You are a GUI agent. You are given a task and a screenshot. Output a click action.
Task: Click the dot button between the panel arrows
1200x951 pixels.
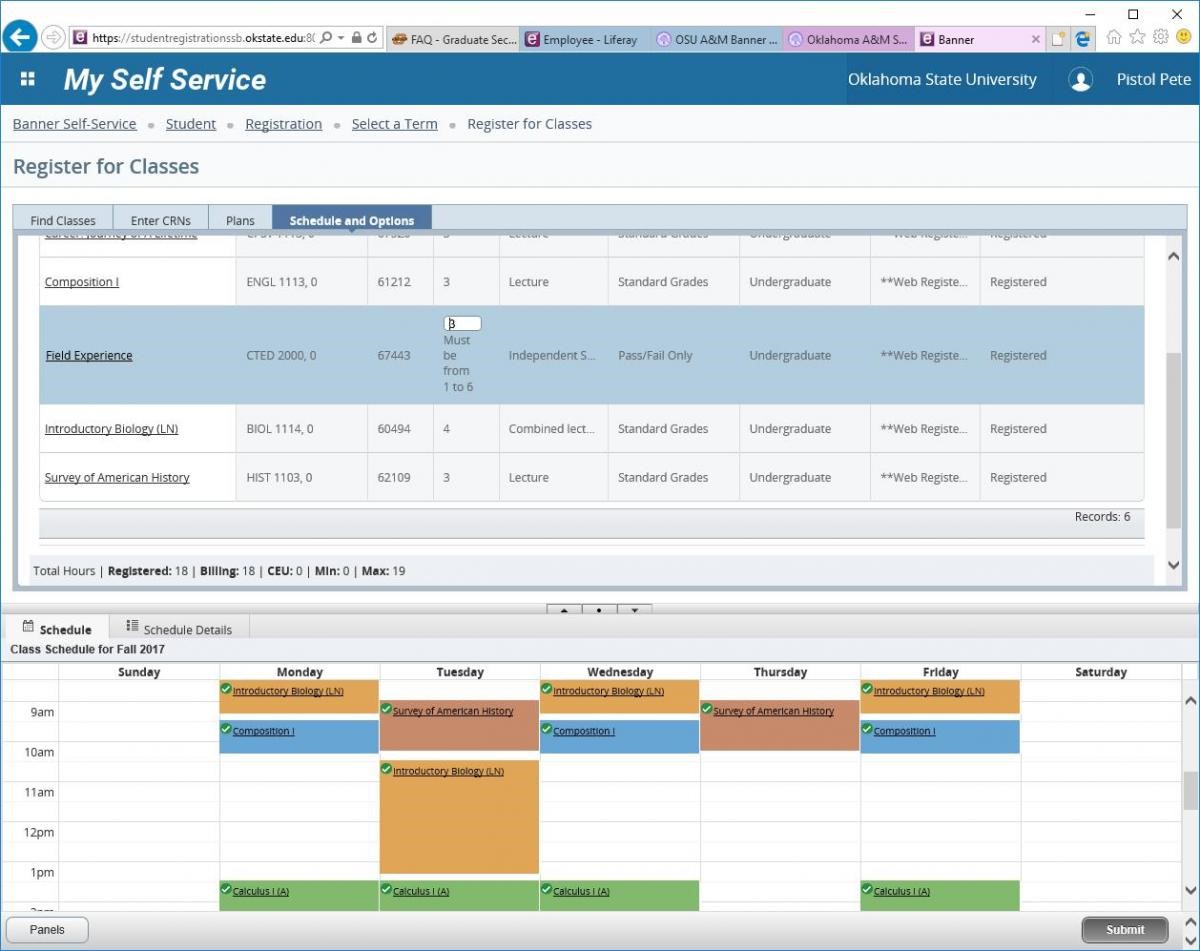pyautogui.click(x=599, y=610)
